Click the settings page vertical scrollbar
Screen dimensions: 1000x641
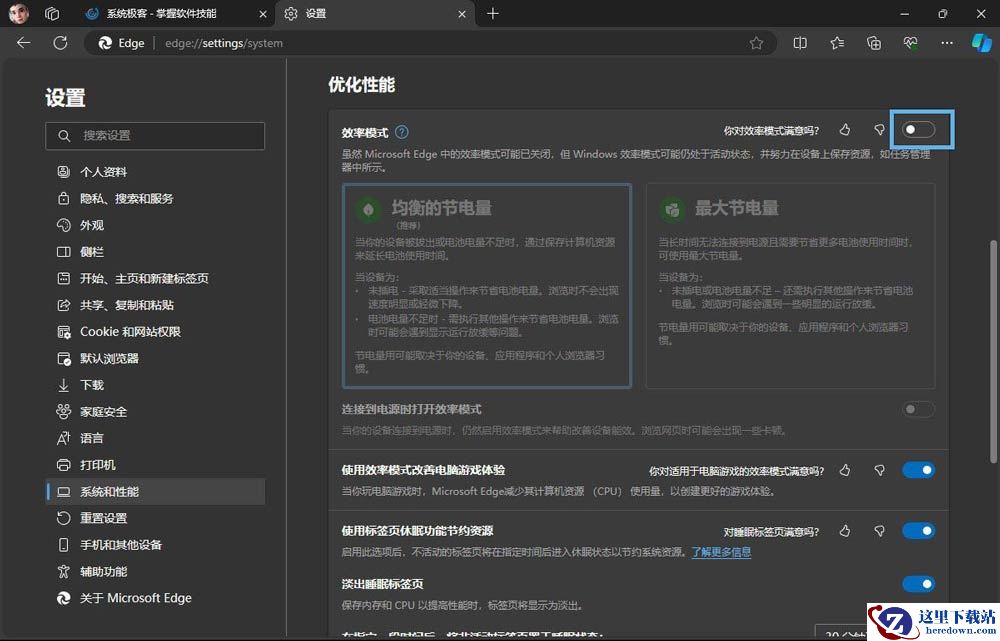pos(993,351)
